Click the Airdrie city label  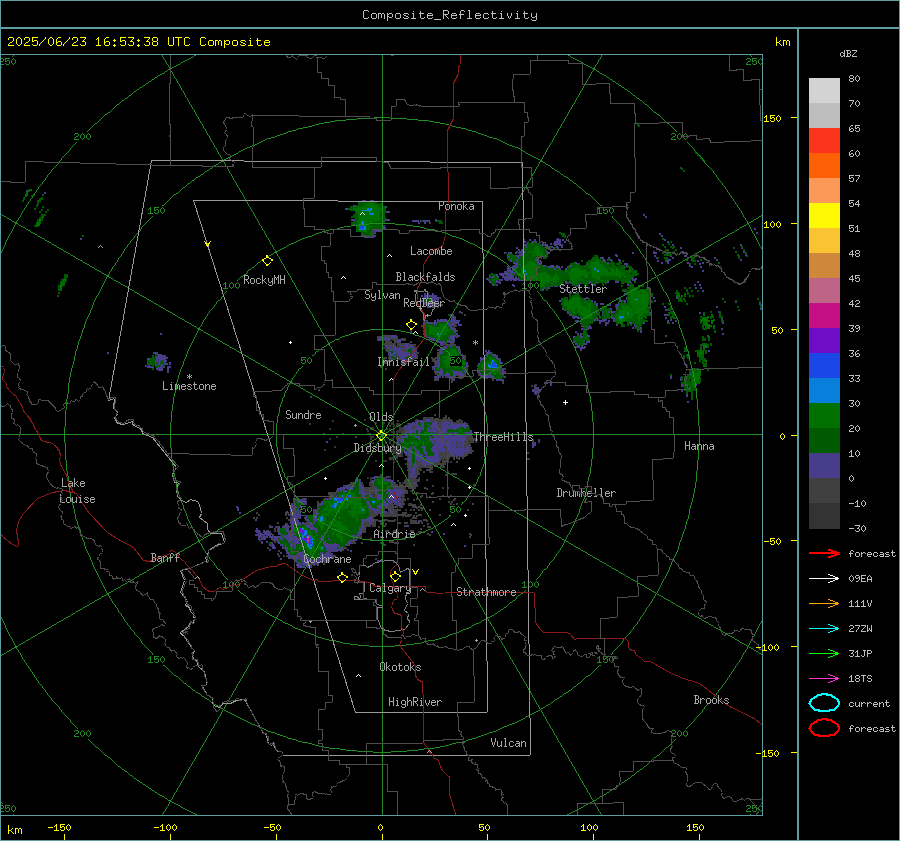[394, 534]
